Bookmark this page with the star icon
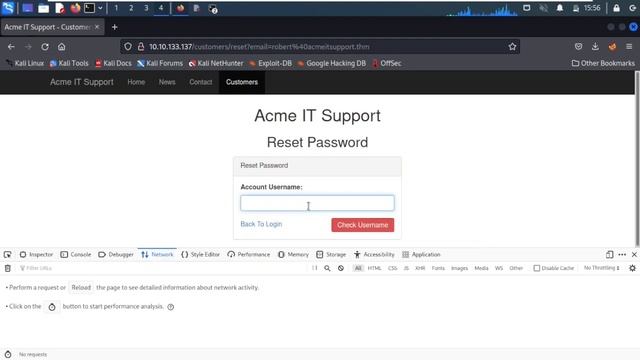Viewport: 640px width, 360px height. tap(512, 47)
